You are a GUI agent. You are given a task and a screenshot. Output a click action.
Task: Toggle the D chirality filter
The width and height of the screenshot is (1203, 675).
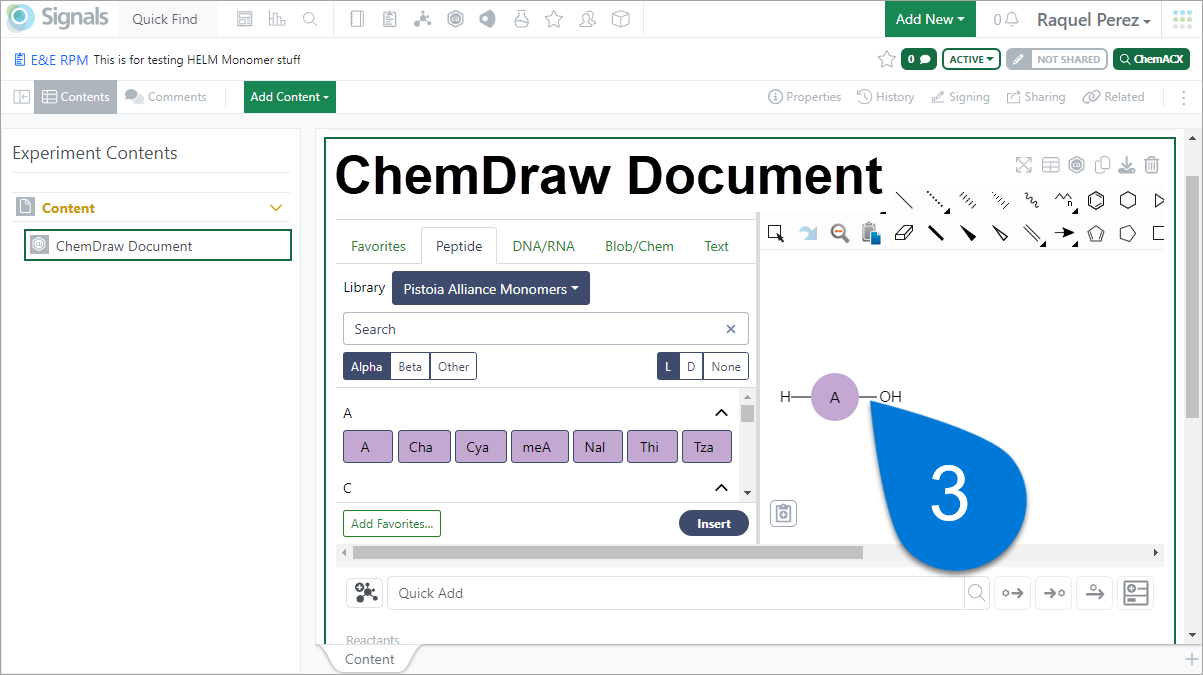[x=690, y=367]
